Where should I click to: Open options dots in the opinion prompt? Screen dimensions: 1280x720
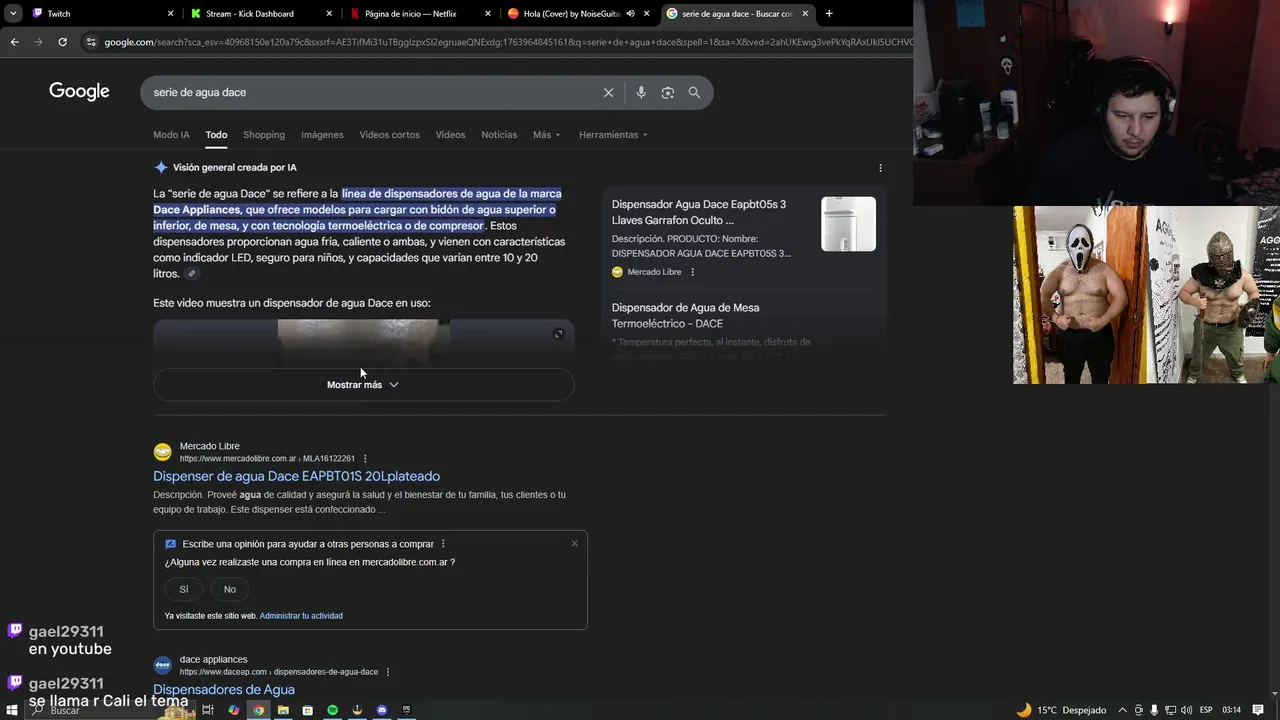[x=443, y=544]
